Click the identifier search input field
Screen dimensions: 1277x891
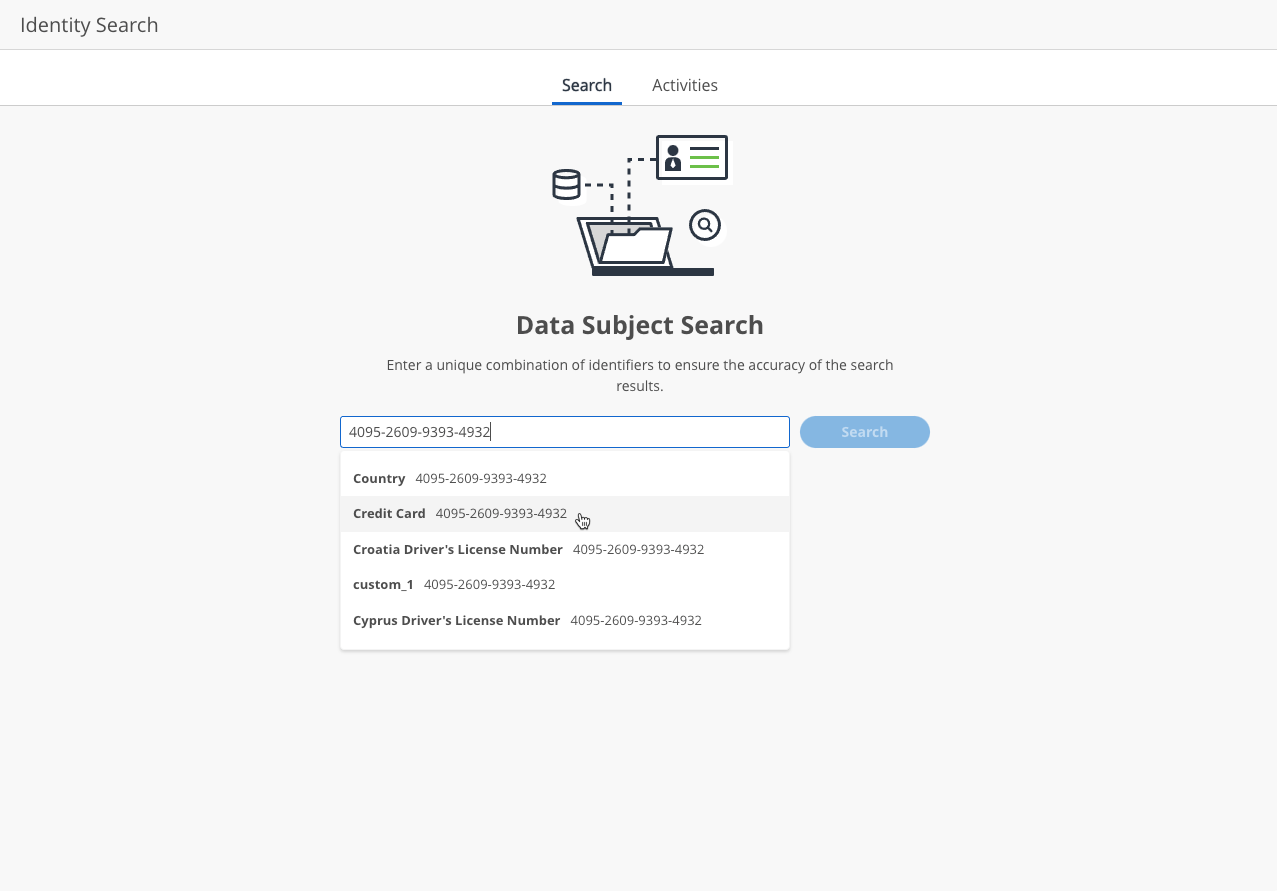point(564,431)
